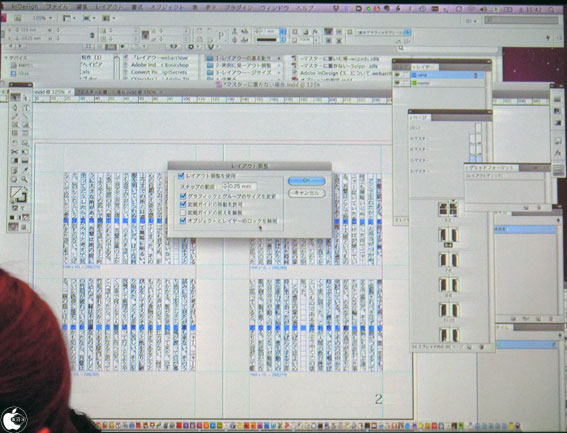Toggle オブジェクトとレイヤーのロックを無視 checkbox
Viewport: 567px width, 433px height.
pyautogui.click(x=183, y=221)
